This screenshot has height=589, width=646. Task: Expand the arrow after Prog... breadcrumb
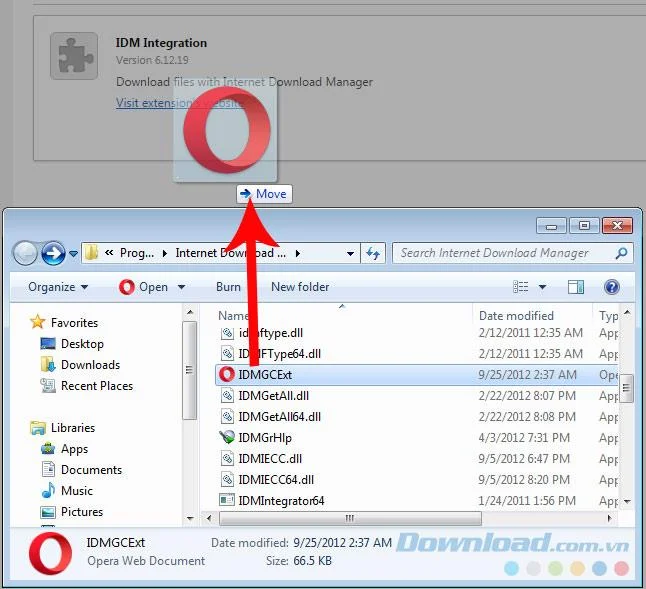pos(165,253)
